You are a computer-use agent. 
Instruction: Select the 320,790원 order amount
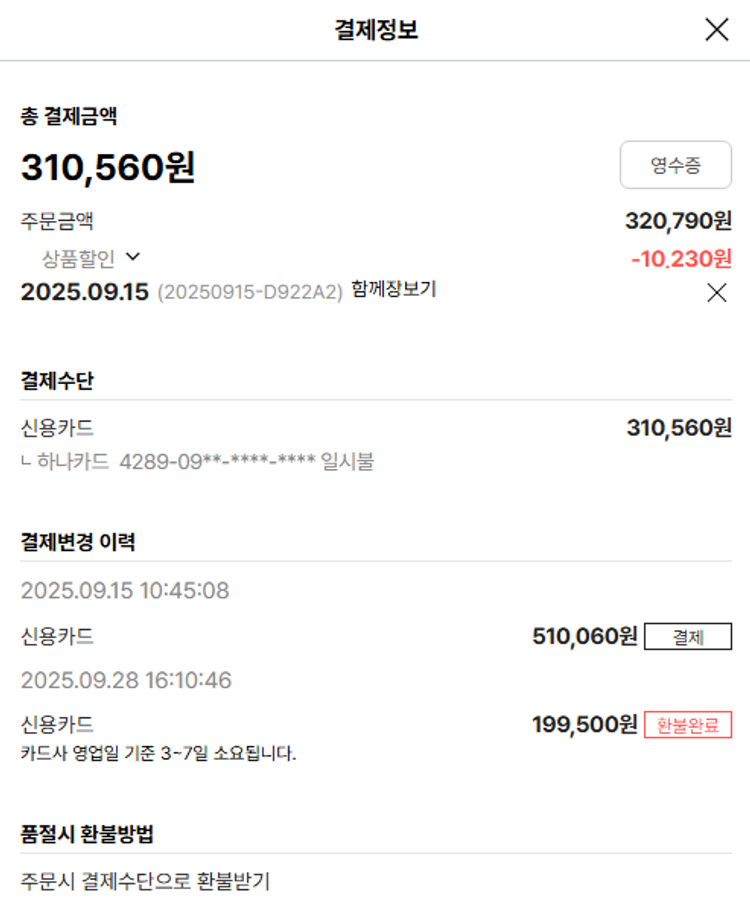click(x=678, y=221)
